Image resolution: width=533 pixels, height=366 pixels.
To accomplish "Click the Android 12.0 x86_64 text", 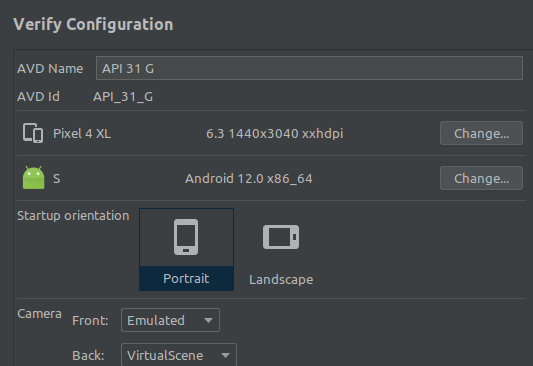I will click(248, 179).
